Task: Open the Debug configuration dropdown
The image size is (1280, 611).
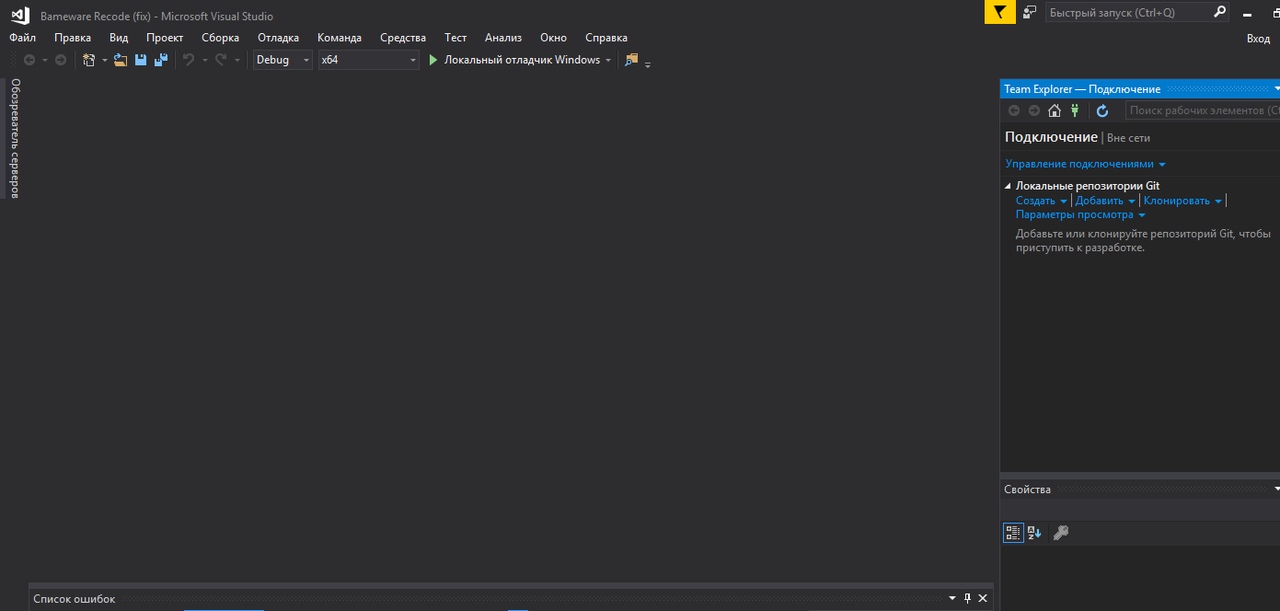Action: (283, 60)
